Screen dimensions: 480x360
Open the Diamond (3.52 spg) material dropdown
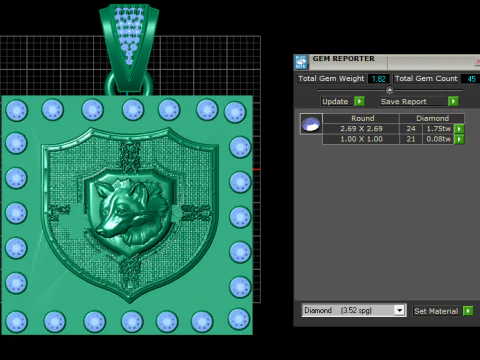pos(354,310)
